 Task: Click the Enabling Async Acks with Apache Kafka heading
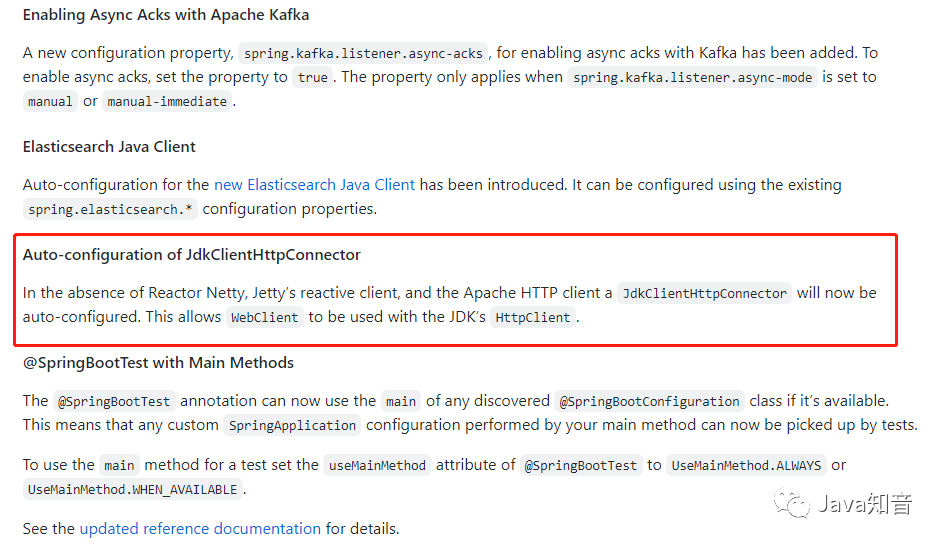(x=166, y=15)
